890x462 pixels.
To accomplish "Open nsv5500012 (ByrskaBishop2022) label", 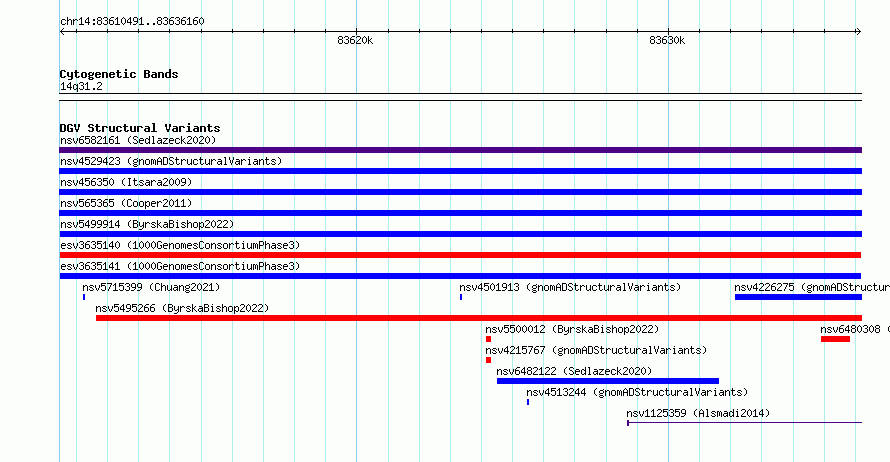I will [x=572, y=329].
